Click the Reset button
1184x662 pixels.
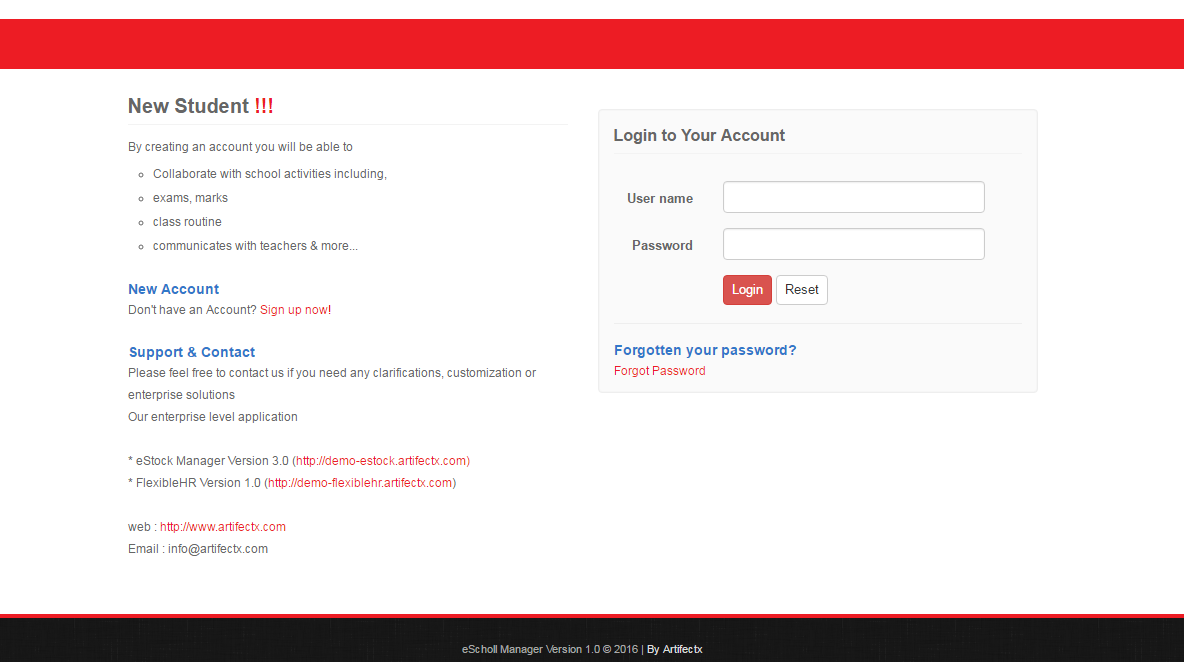tap(801, 290)
